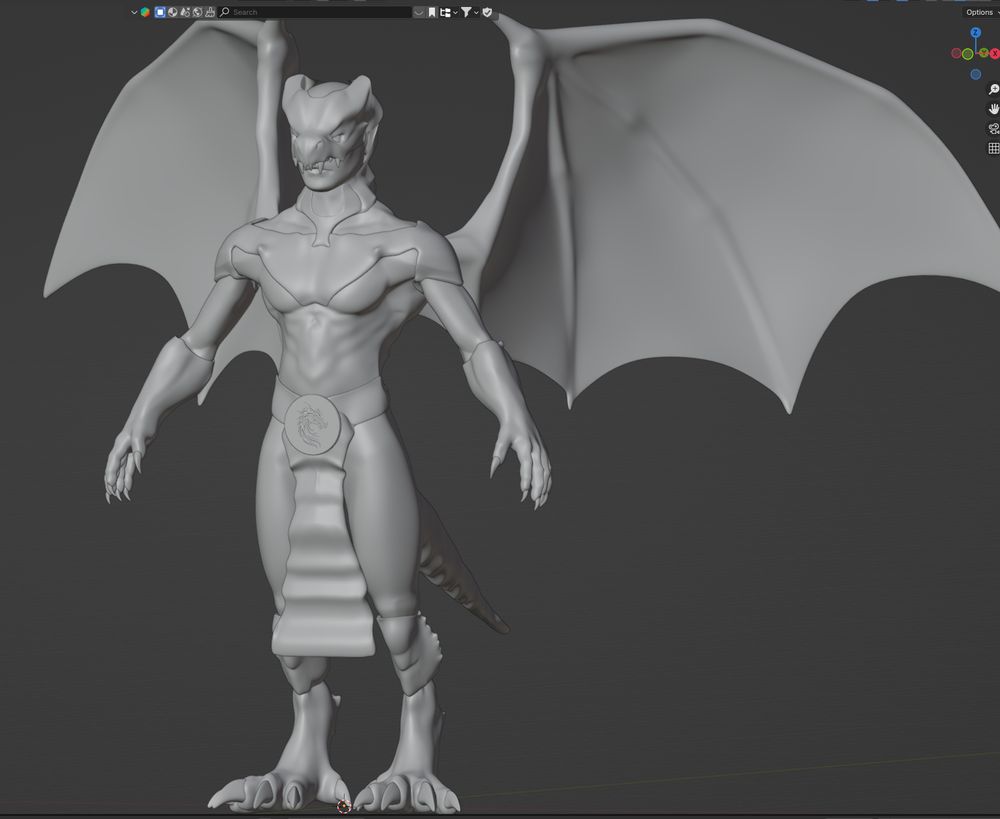Open the funnel filter dropdown
The image size is (1000, 819).
click(470, 12)
